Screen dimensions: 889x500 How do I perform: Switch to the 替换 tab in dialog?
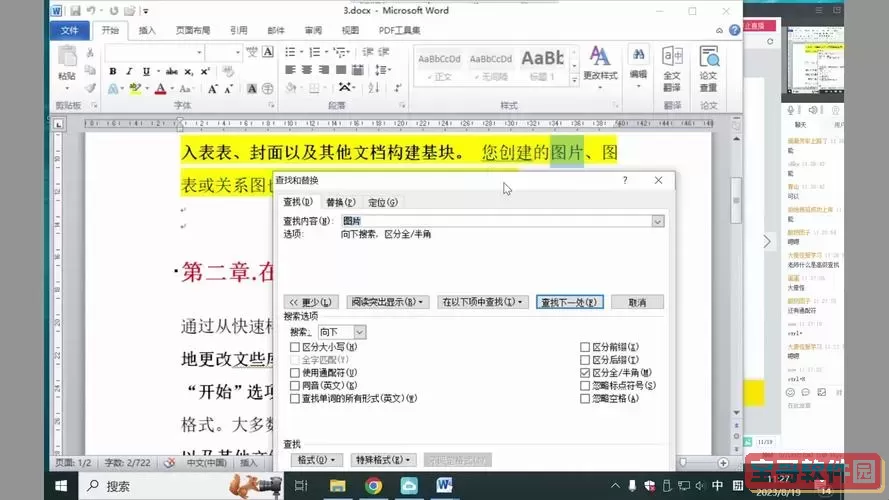[x=341, y=202]
